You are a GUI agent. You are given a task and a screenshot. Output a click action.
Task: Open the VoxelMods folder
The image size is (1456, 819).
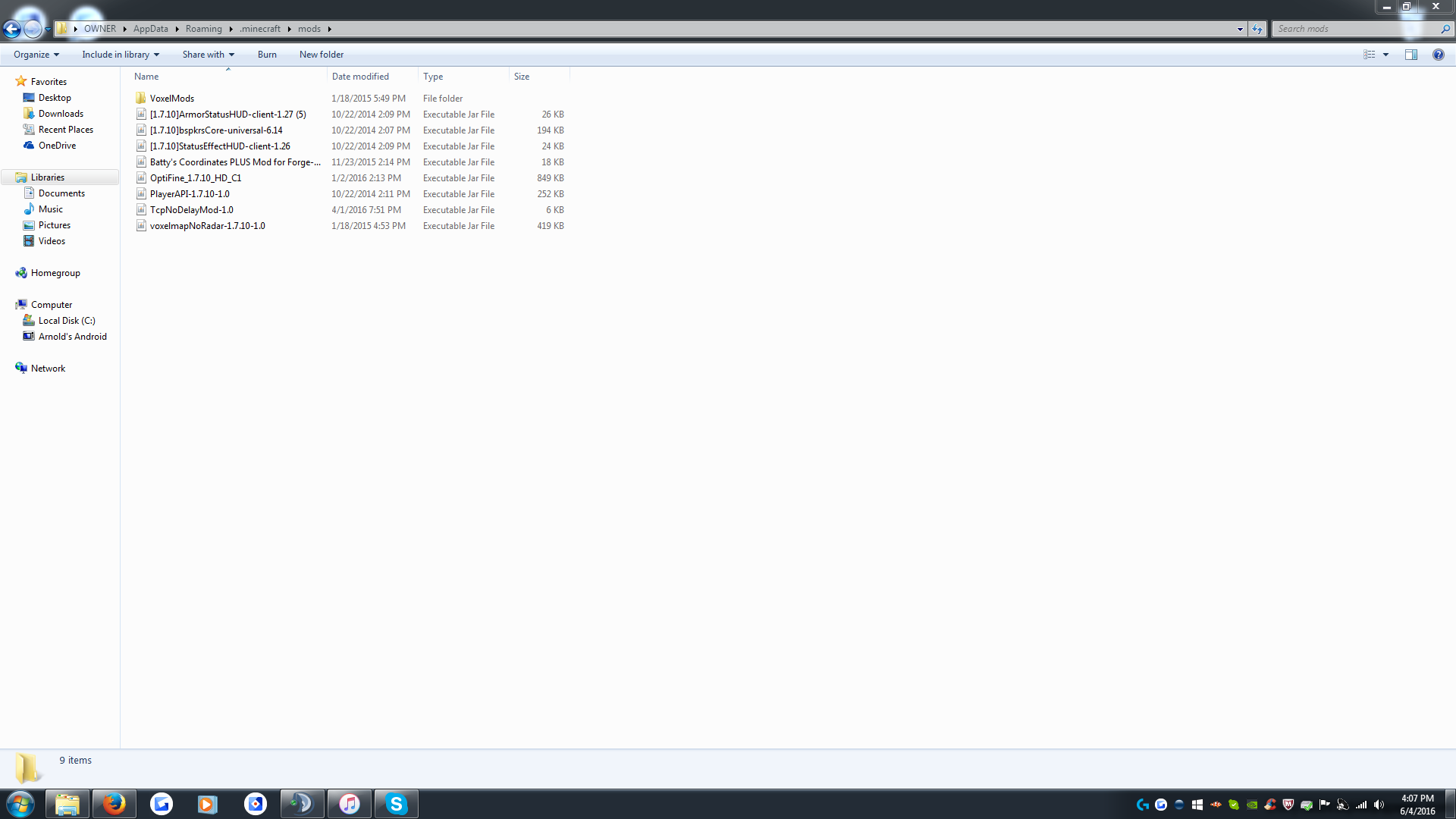(171, 99)
